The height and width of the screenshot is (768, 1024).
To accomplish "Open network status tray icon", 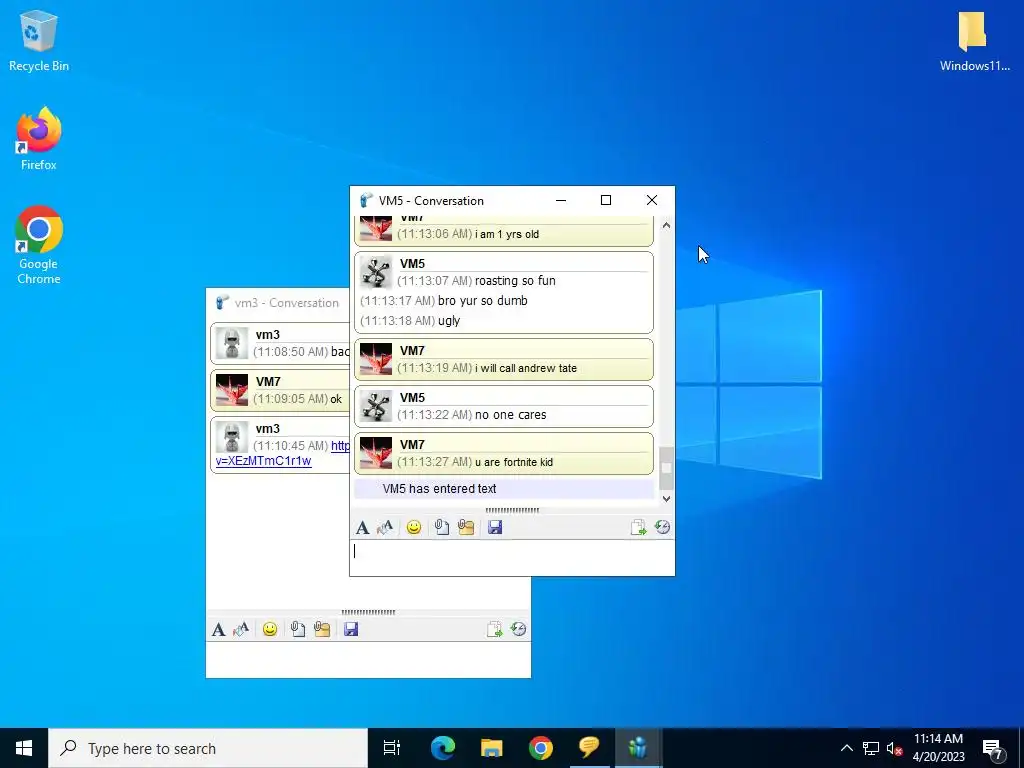I will pyautogui.click(x=871, y=748).
